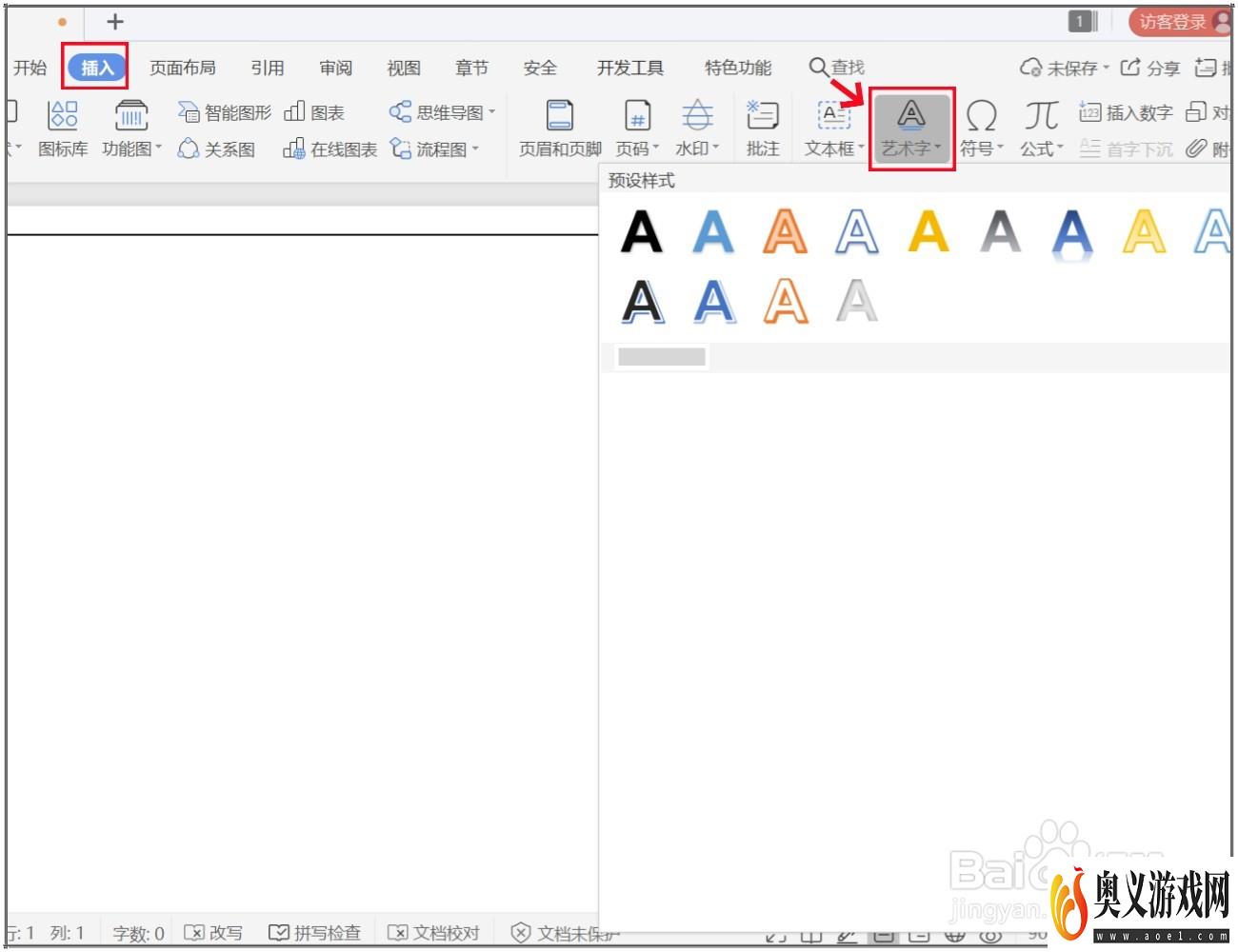
Task: Open the 特色功能 Special Features tab
Action: (738, 68)
